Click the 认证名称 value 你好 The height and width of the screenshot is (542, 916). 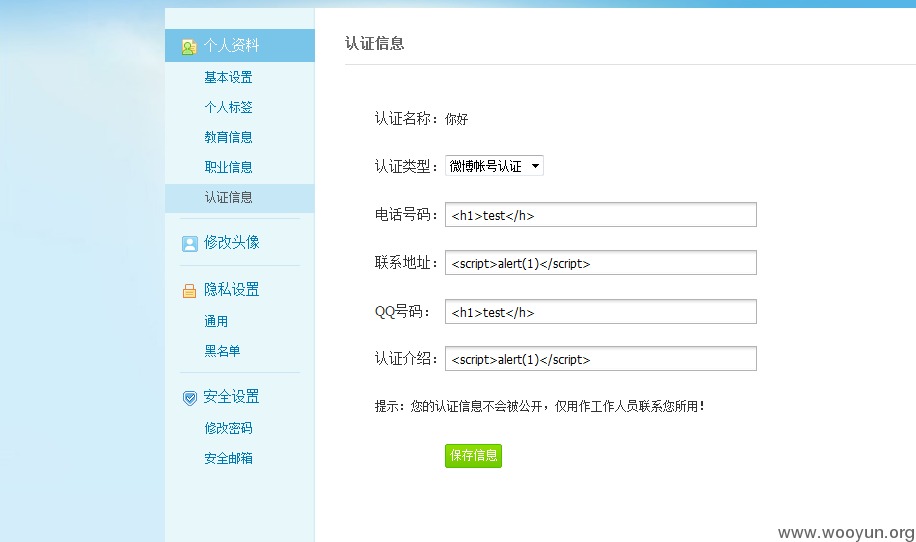[x=456, y=120]
